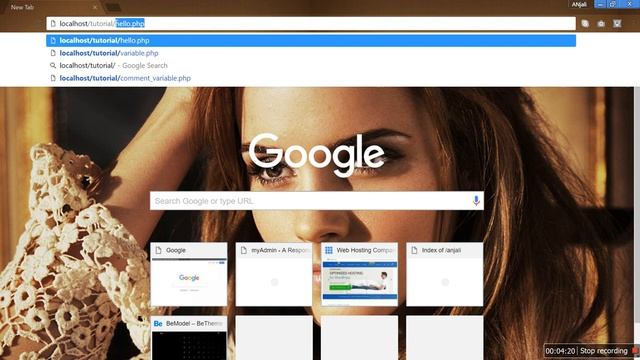The image size is (640, 360).
Task: Choose the localhost/tutorial/variable.php suggestion
Action: coord(311,53)
